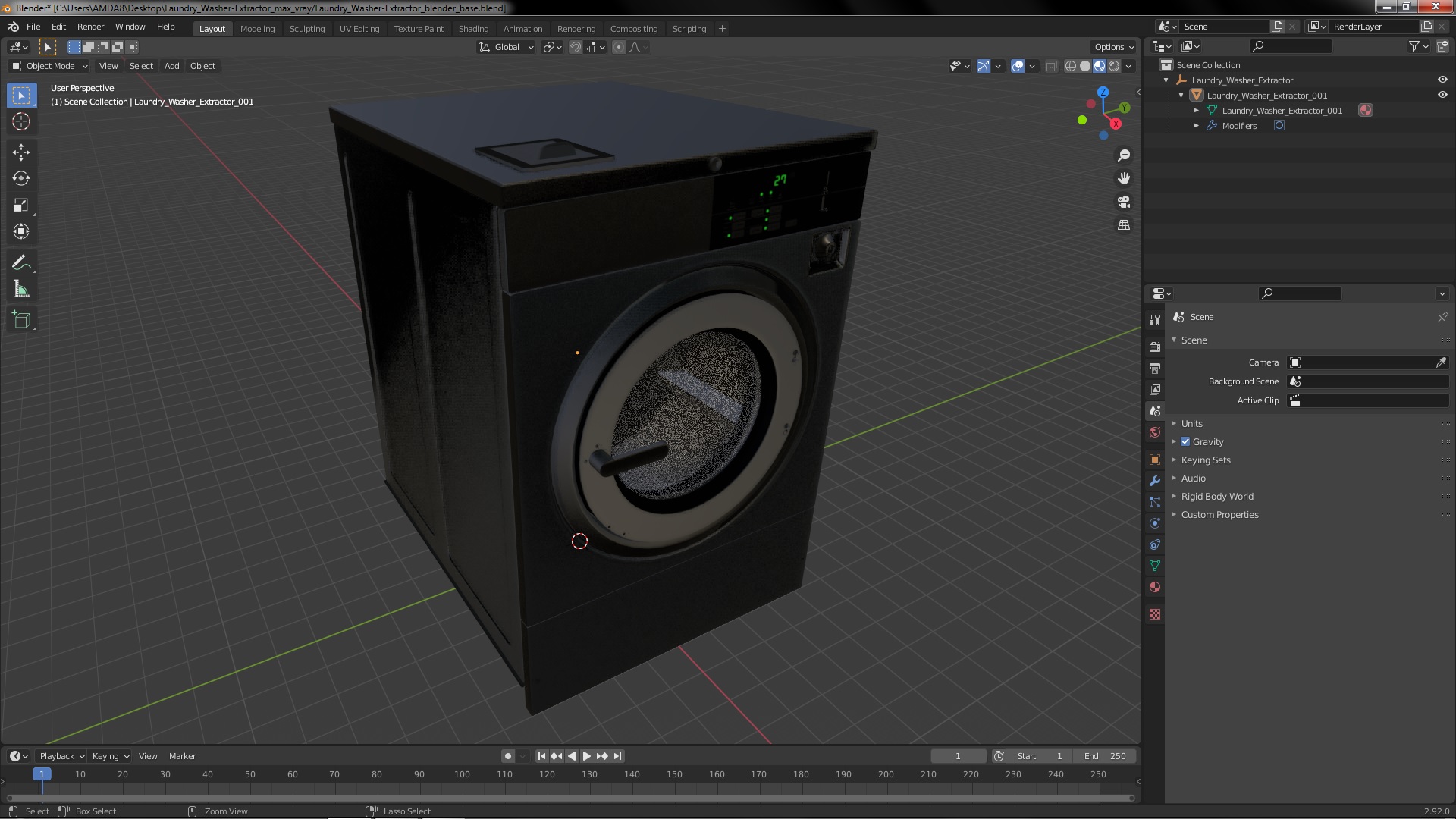Expand the Rigid Body World panel
This screenshot has width=1456, height=819.
tap(1216, 497)
